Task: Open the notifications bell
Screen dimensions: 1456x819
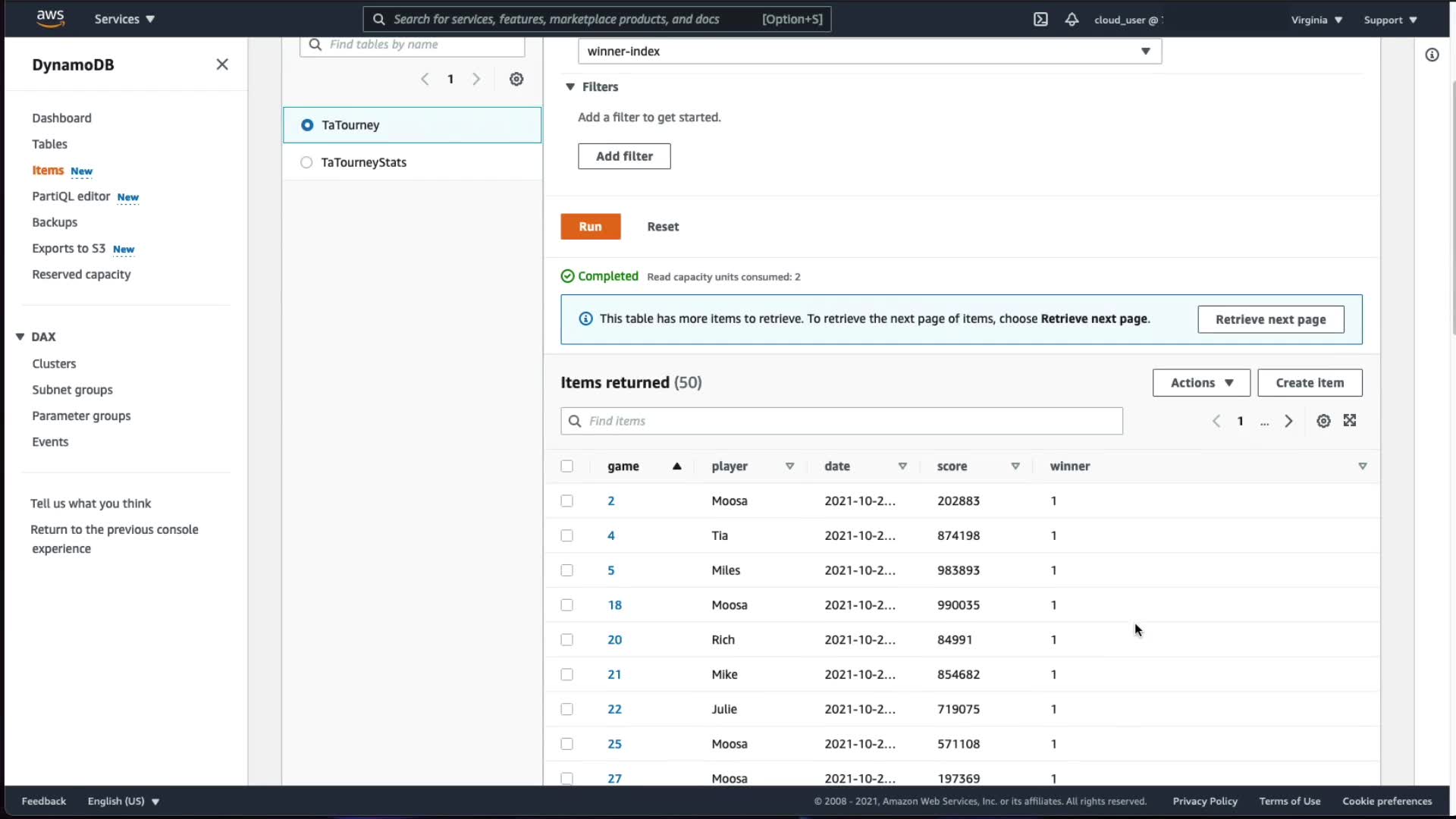Action: (1072, 20)
